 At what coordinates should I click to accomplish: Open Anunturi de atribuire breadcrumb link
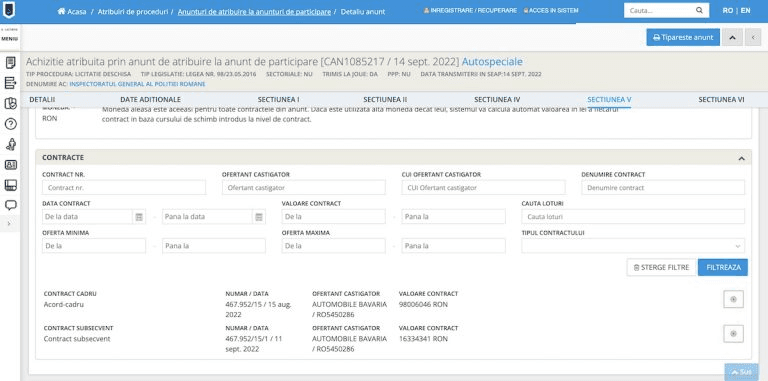254,11
